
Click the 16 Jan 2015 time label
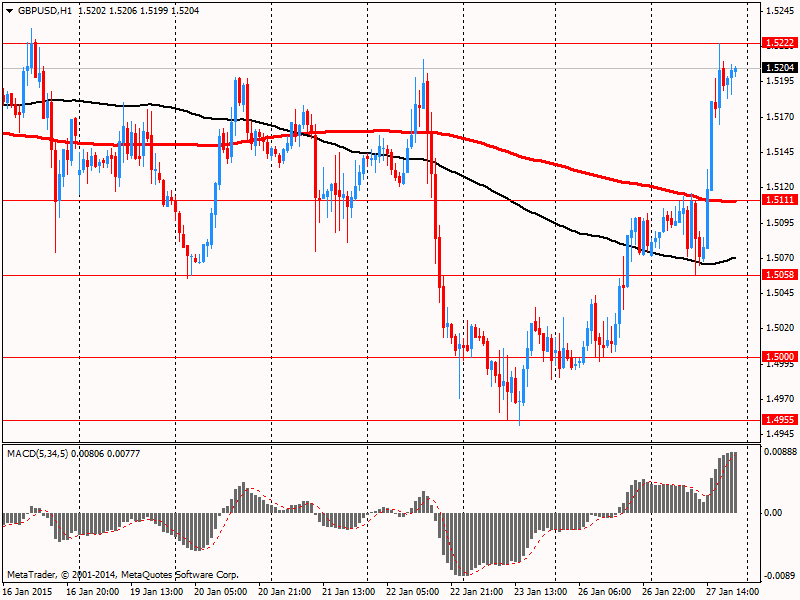29,592
